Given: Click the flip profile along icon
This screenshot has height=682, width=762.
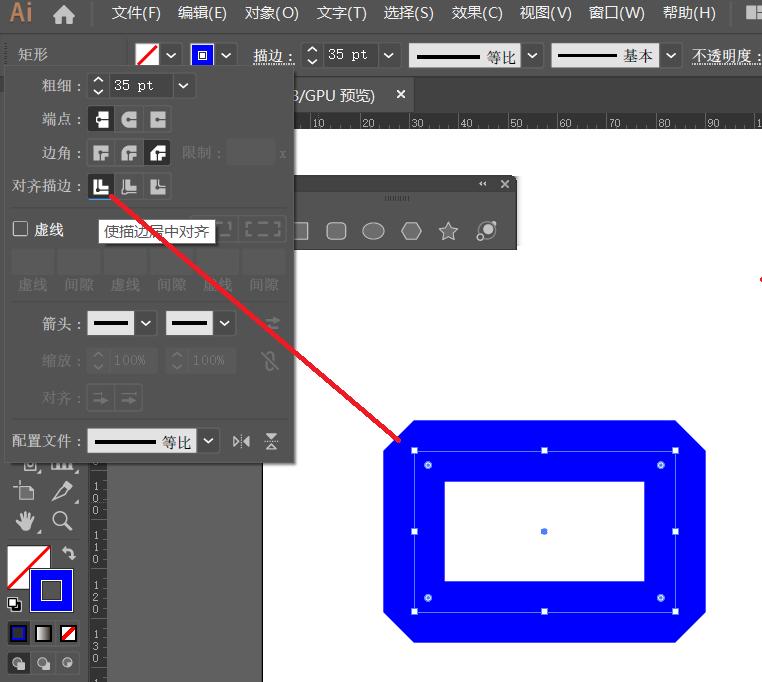Looking at the screenshot, I should [241, 441].
